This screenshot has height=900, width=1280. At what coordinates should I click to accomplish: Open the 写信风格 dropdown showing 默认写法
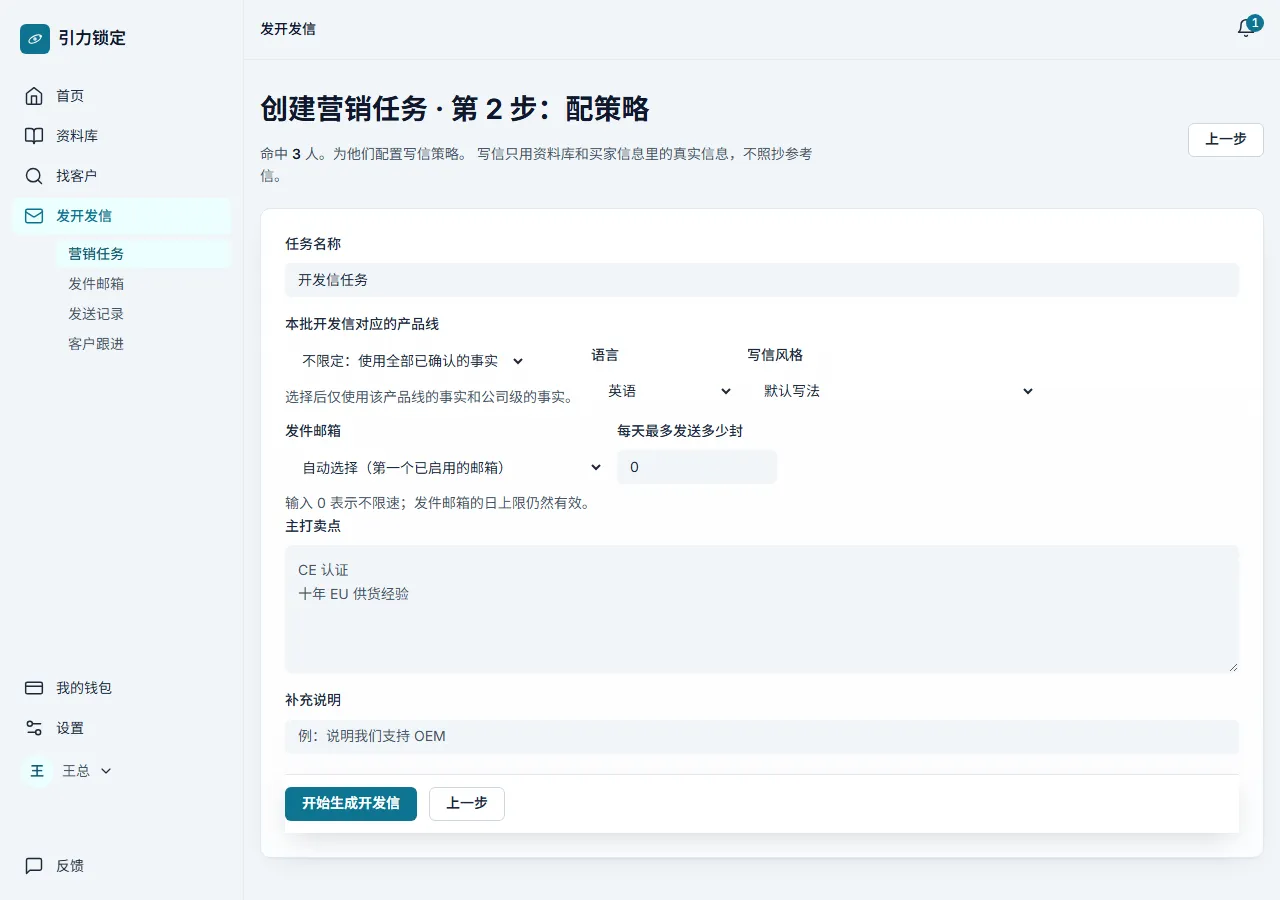pos(897,391)
